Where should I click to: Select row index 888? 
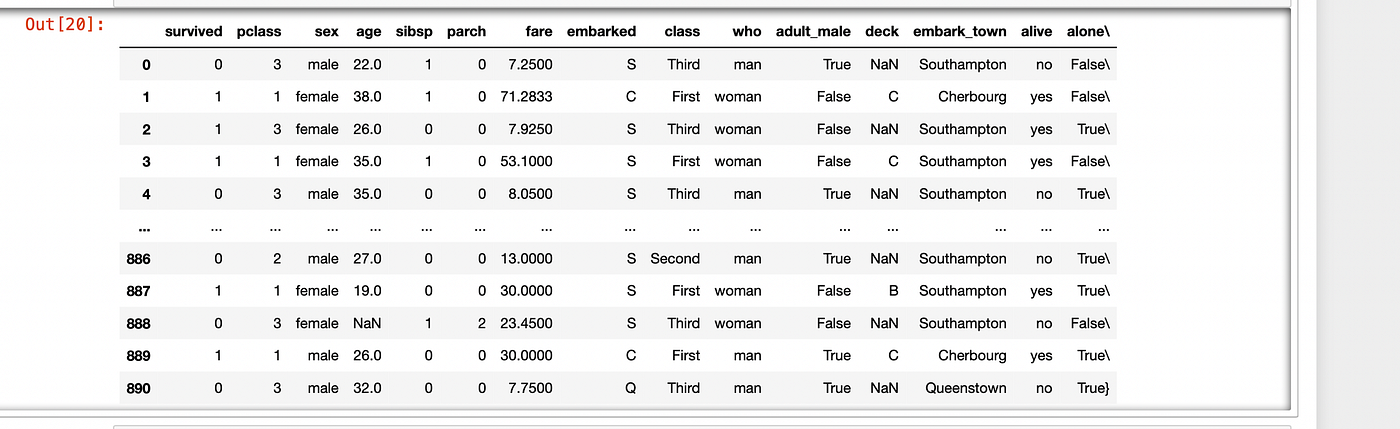click(138, 323)
